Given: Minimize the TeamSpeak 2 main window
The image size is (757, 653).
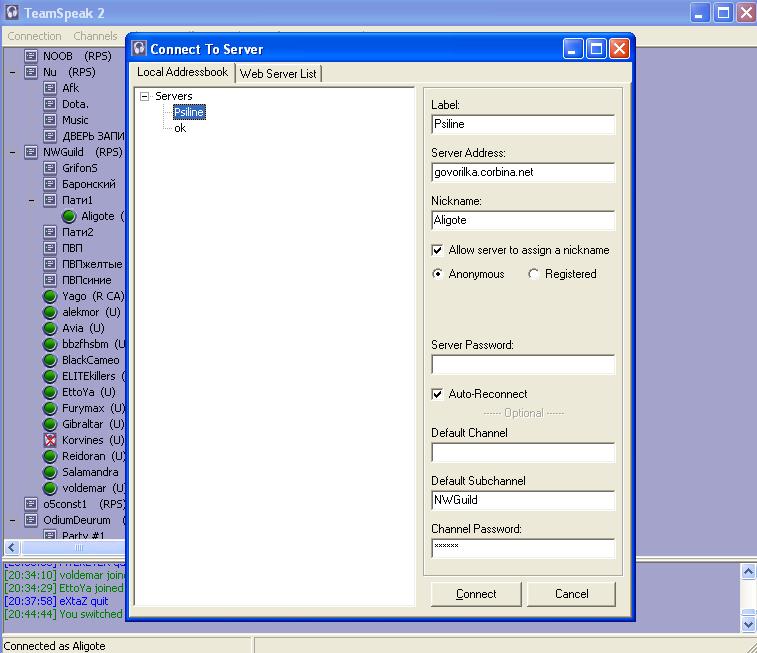Looking at the screenshot, I should [x=699, y=13].
